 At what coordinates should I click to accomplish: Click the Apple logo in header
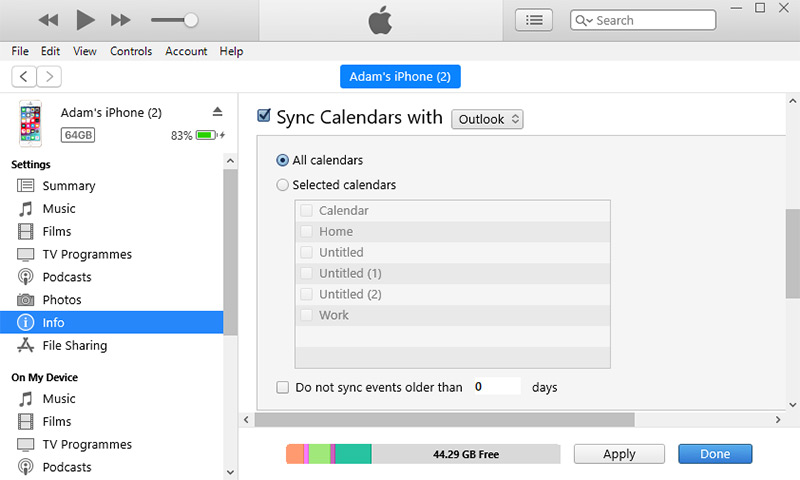pyautogui.click(x=380, y=20)
